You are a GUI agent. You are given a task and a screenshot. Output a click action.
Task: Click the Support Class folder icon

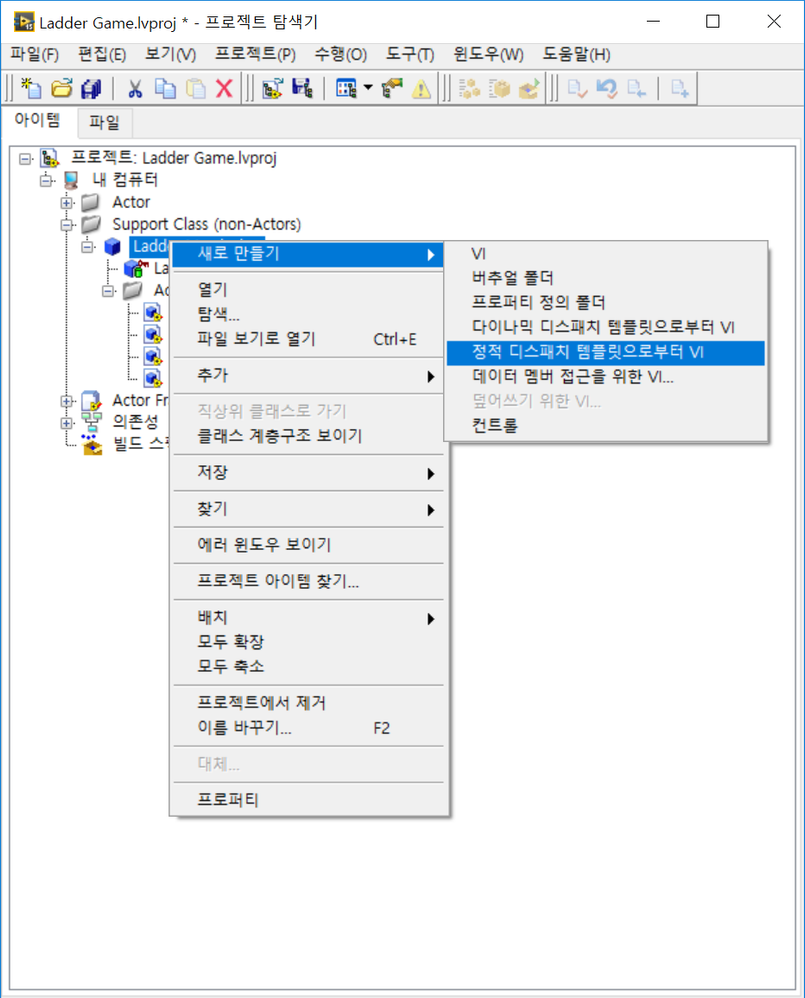point(91,224)
